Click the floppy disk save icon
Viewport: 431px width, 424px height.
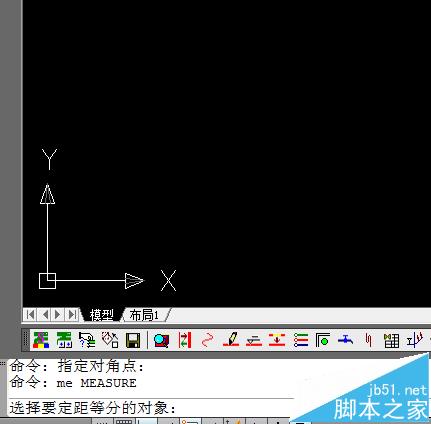point(133,340)
